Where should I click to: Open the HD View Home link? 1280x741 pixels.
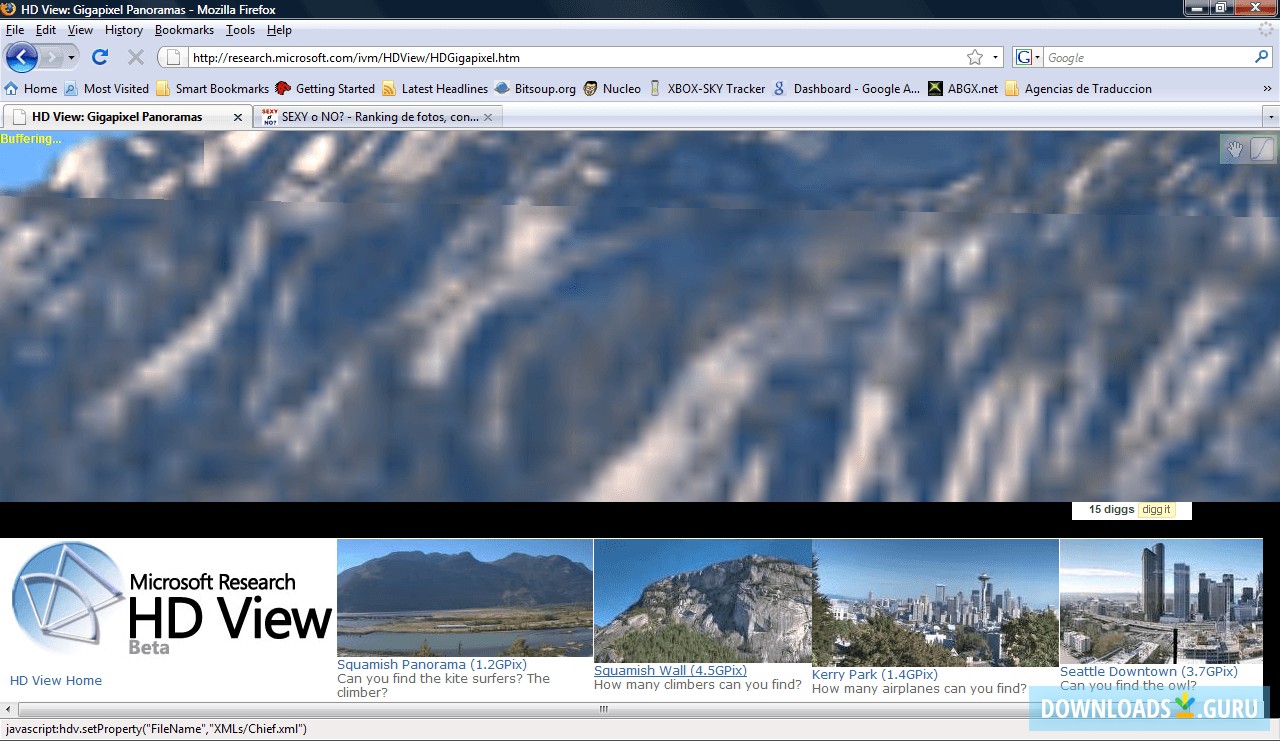[56, 681]
